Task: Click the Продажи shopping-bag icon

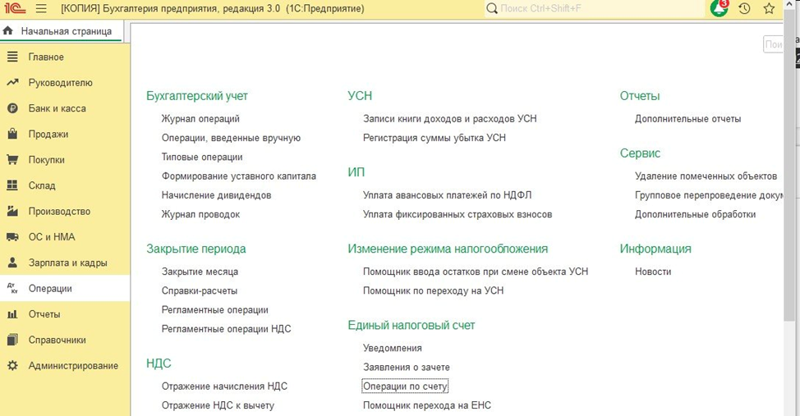Action: (12, 134)
